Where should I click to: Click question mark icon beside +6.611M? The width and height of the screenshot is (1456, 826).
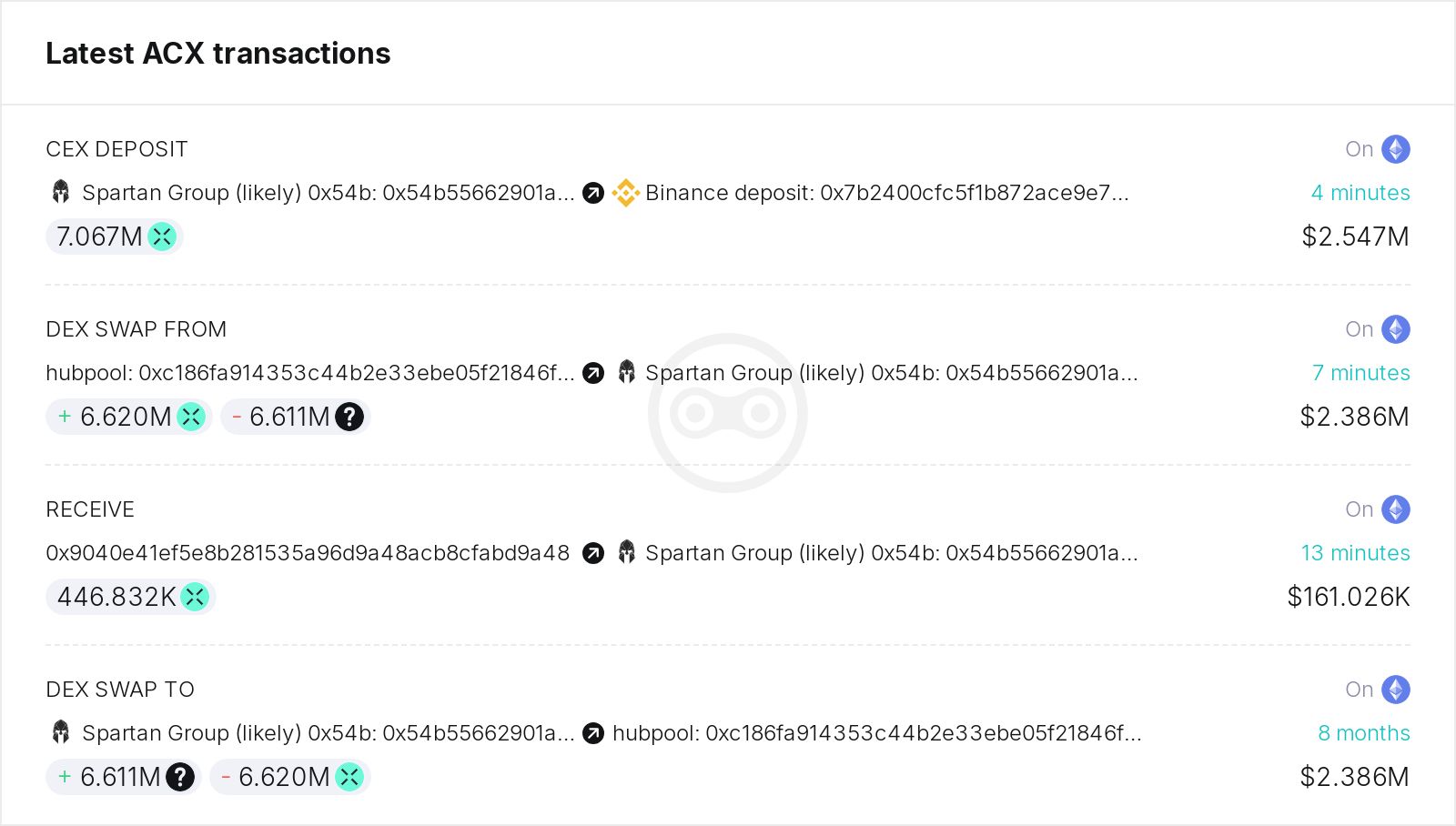180,777
